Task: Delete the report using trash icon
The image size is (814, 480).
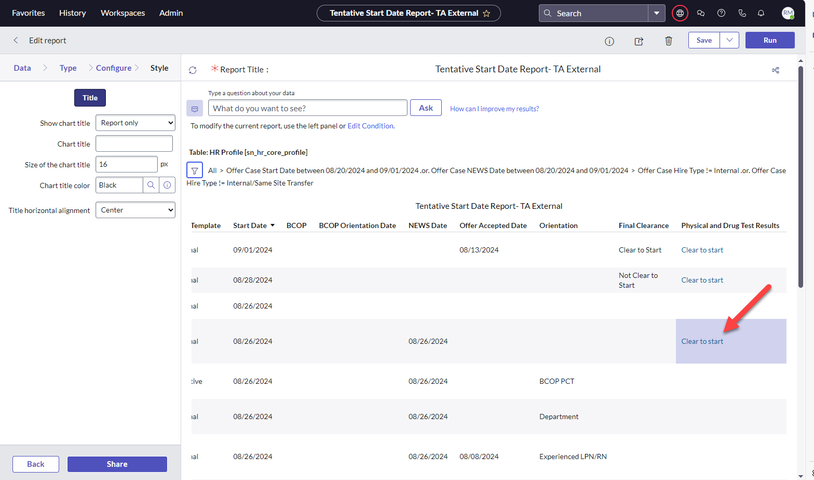Action: coord(668,41)
